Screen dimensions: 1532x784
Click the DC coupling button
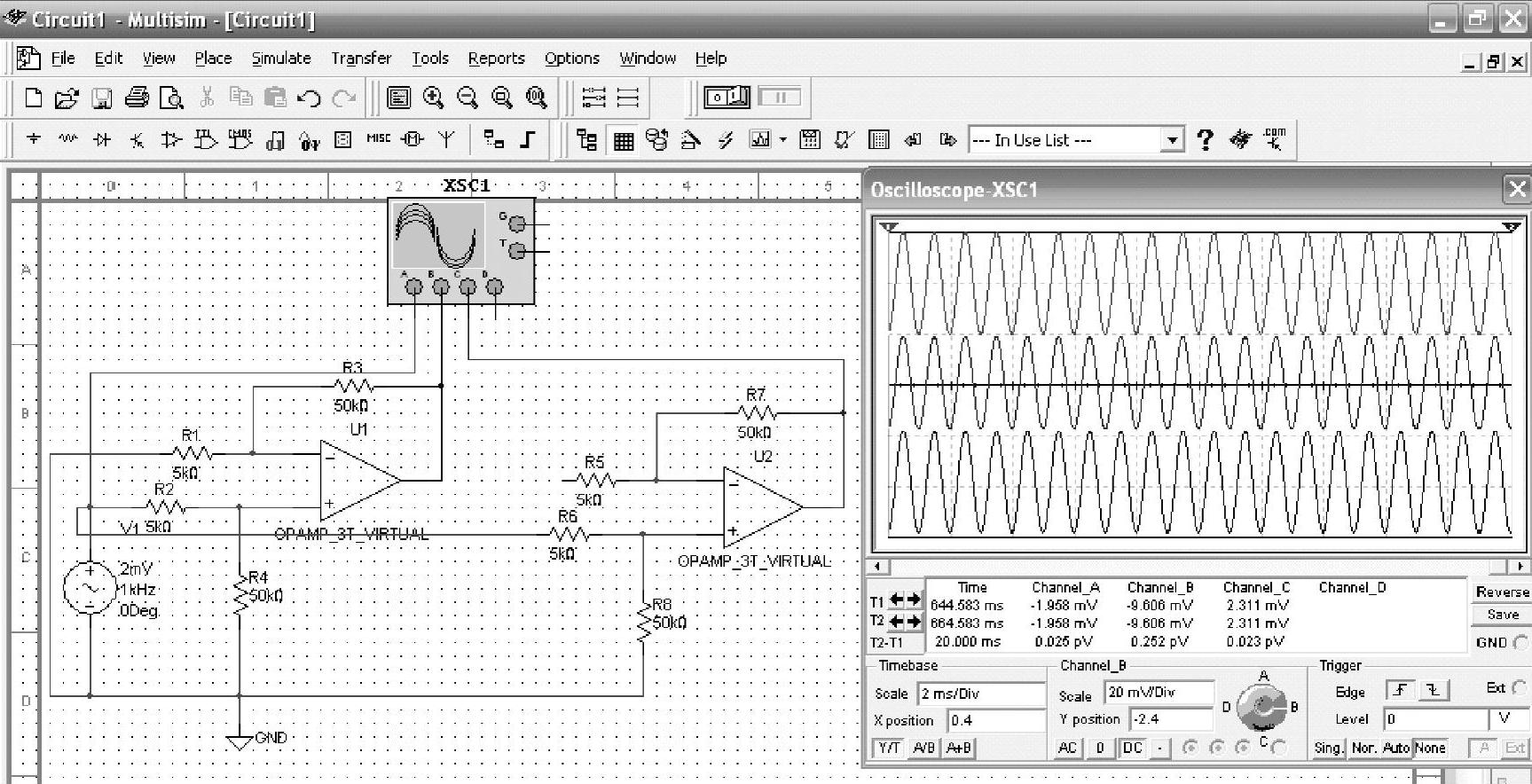[x=1132, y=748]
